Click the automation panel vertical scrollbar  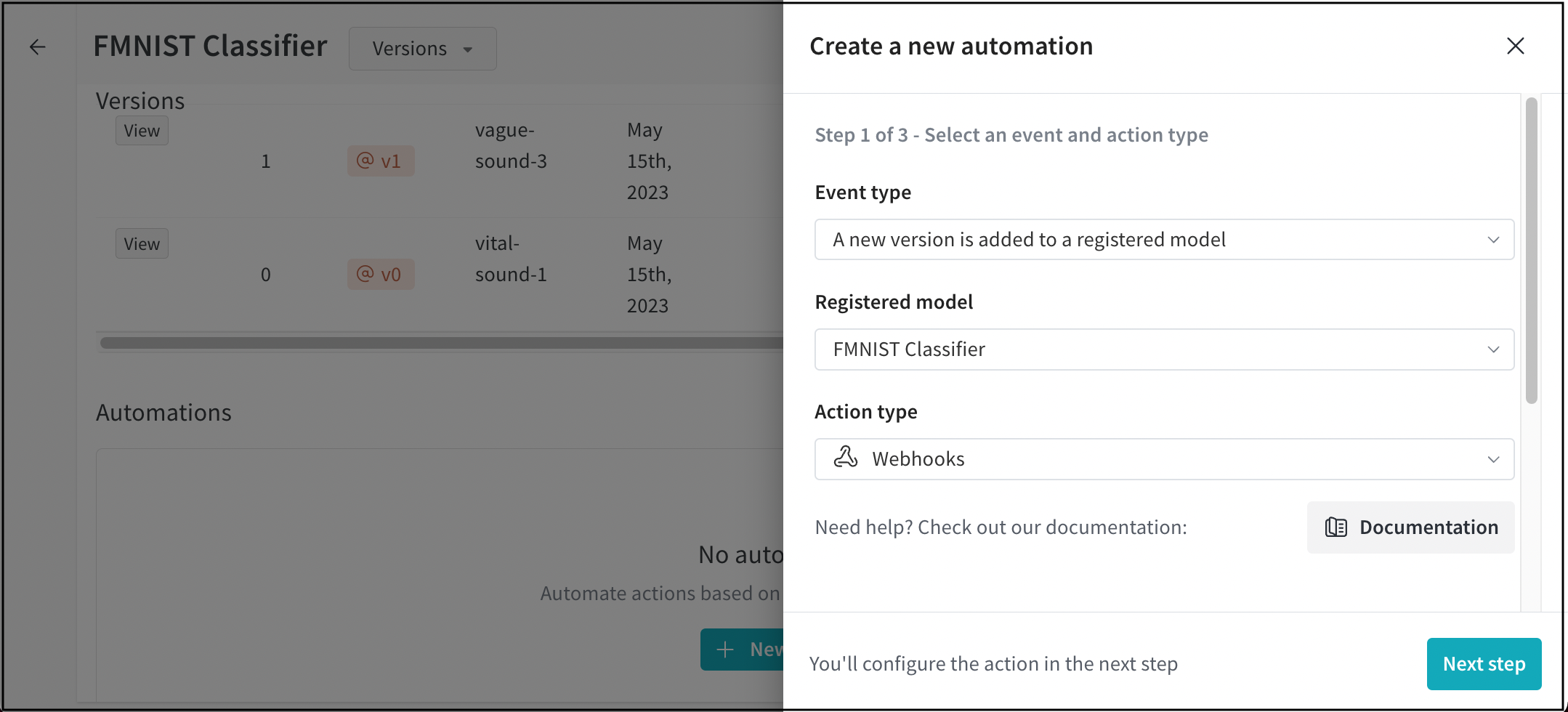click(x=1531, y=251)
